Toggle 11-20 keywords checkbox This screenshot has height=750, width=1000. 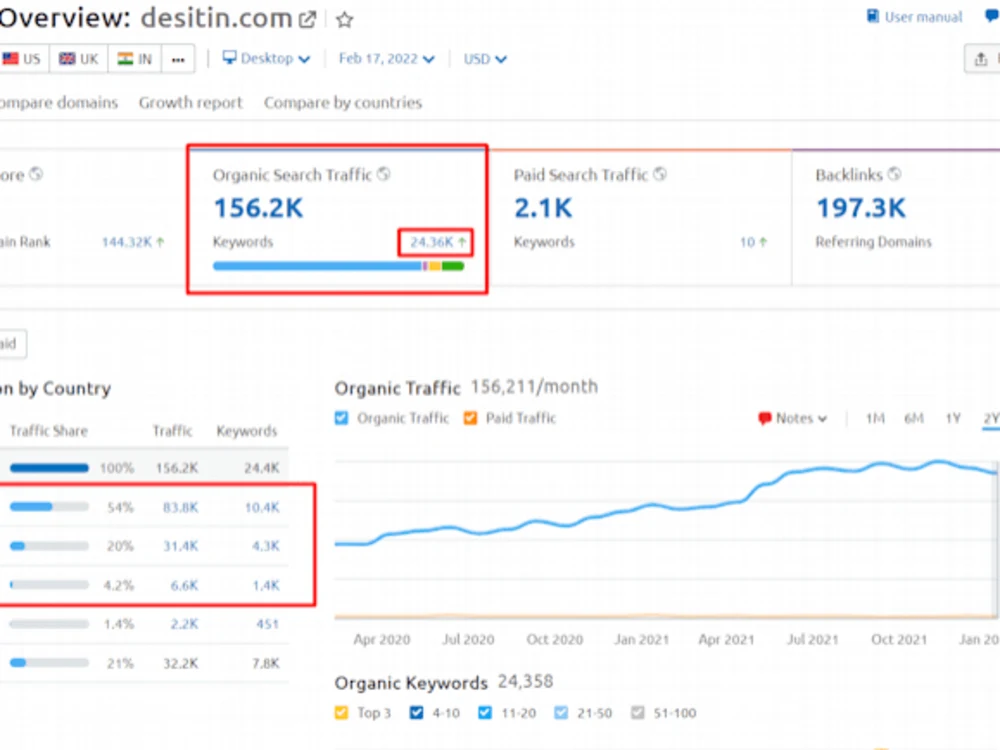coord(485,713)
